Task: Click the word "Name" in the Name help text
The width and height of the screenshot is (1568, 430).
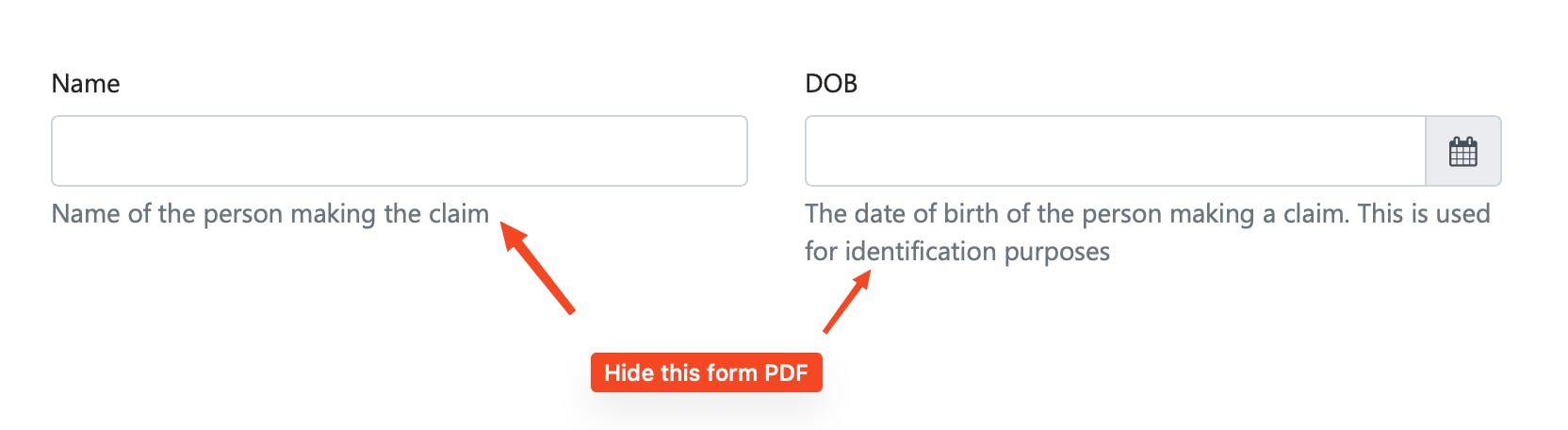Action: coord(86,214)
